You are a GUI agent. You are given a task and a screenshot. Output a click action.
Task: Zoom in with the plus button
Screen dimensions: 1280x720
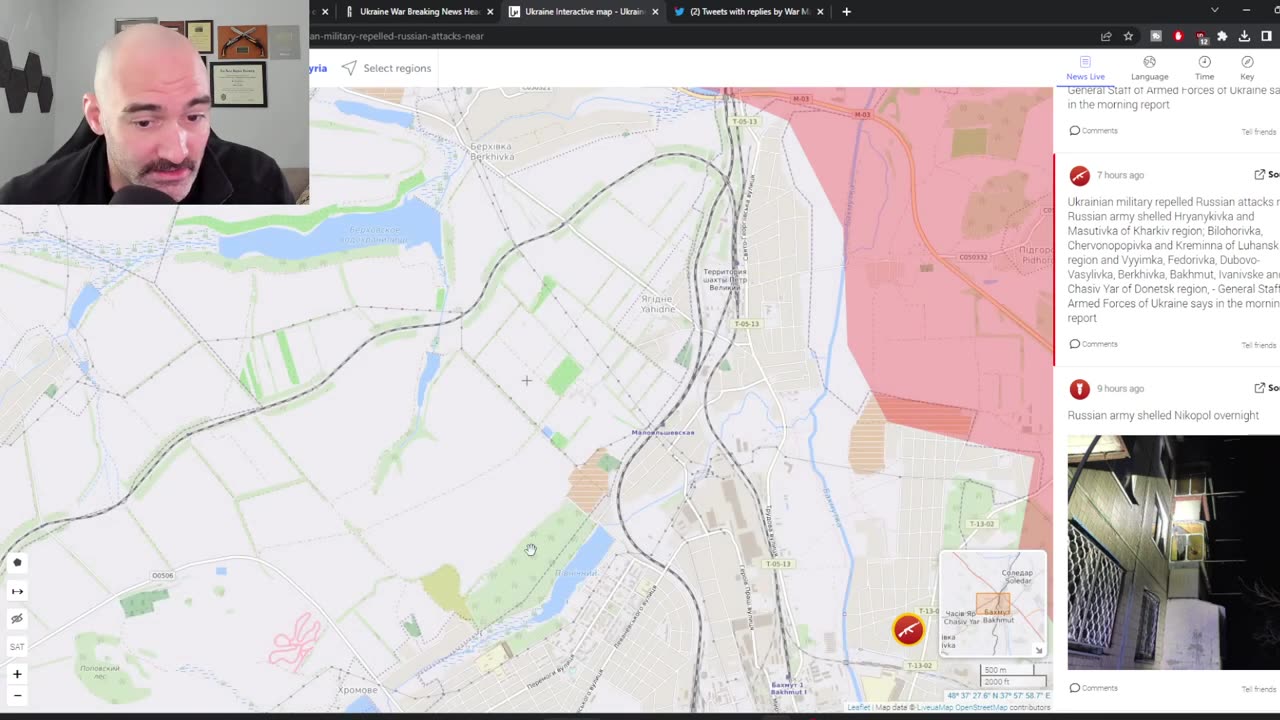click(x=17, y=674)
